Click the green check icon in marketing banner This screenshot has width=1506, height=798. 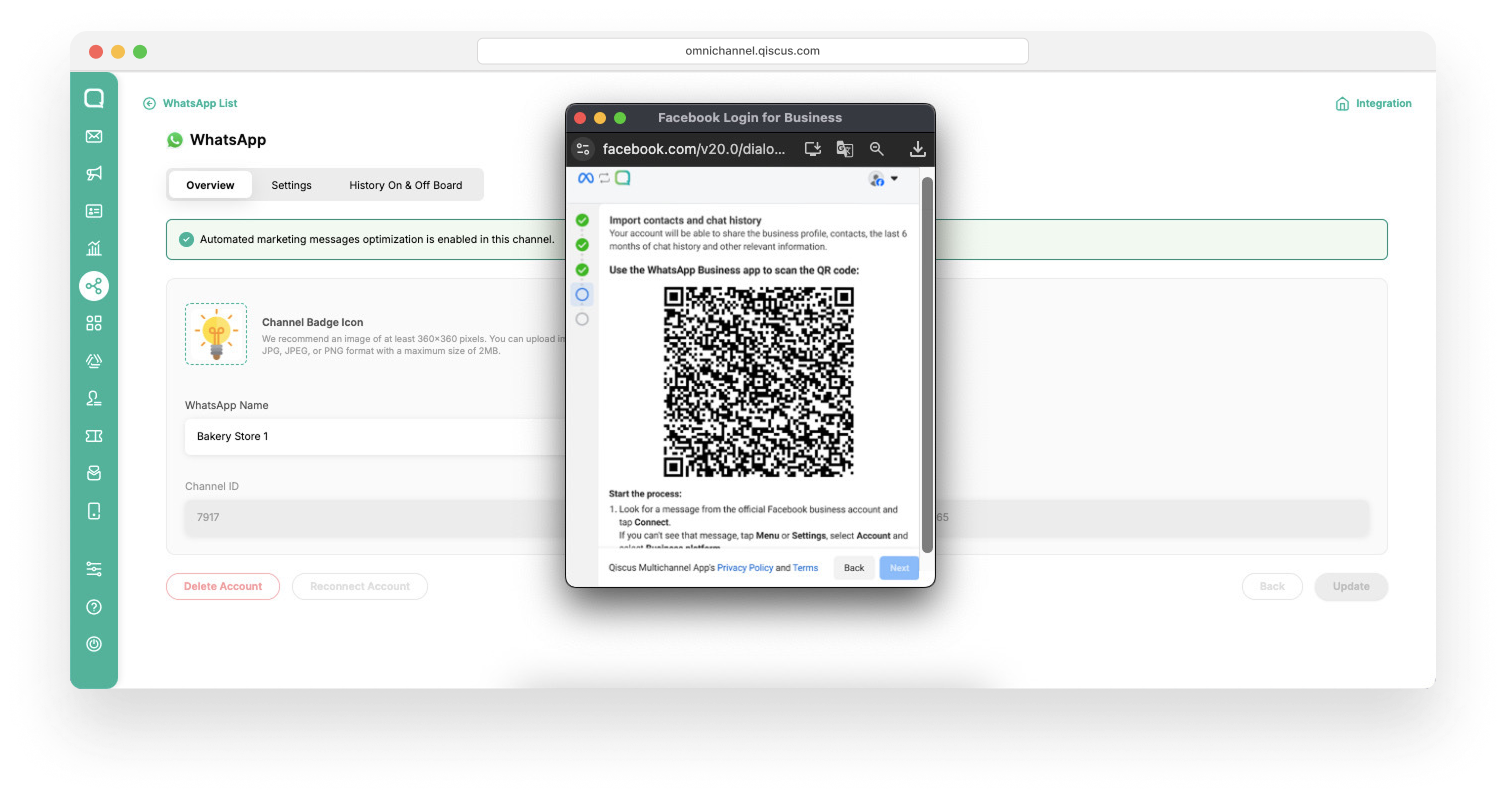pyautogui.click(x=186, y=239)
